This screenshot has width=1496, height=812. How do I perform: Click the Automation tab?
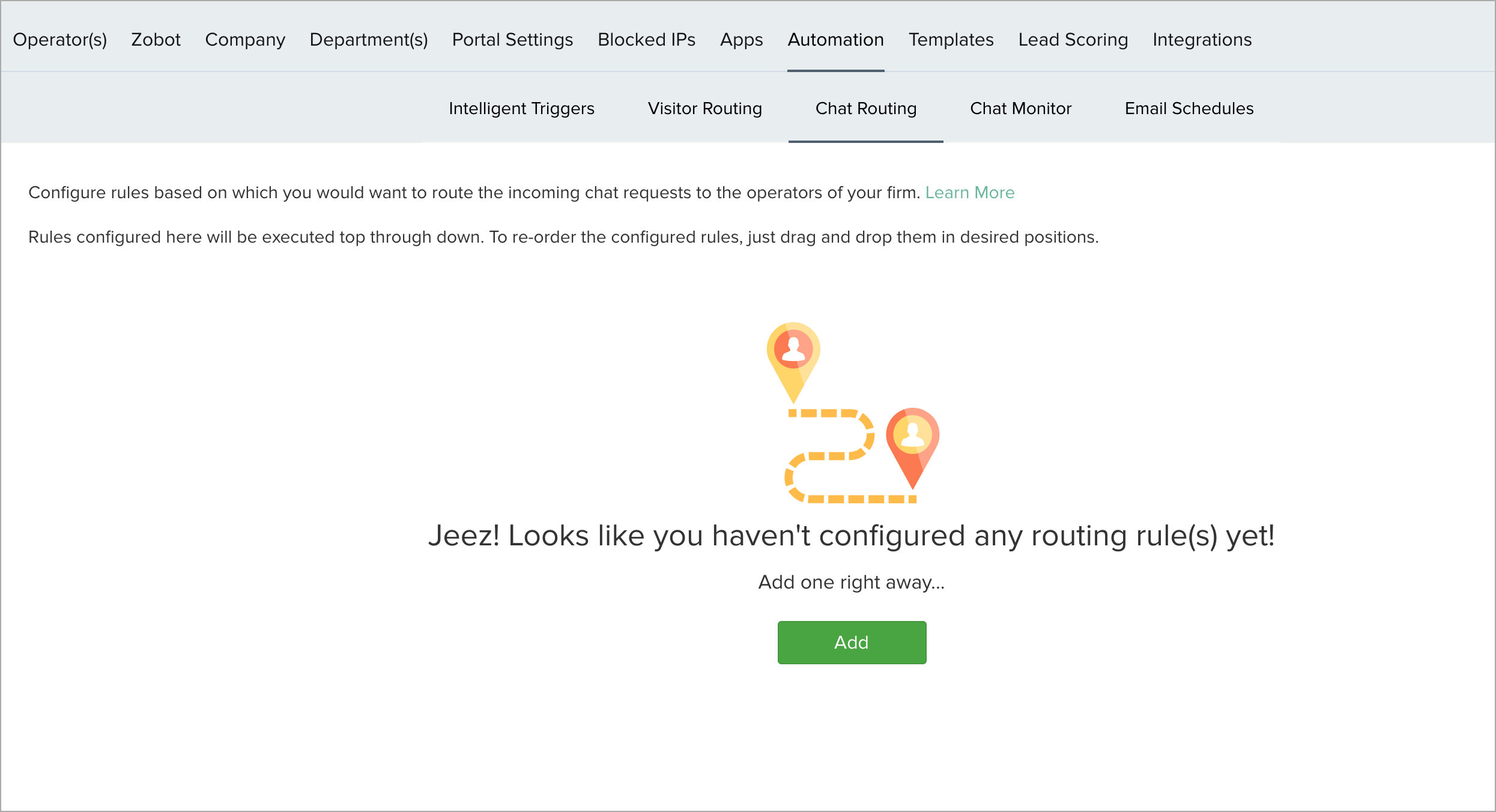point(835,40)
